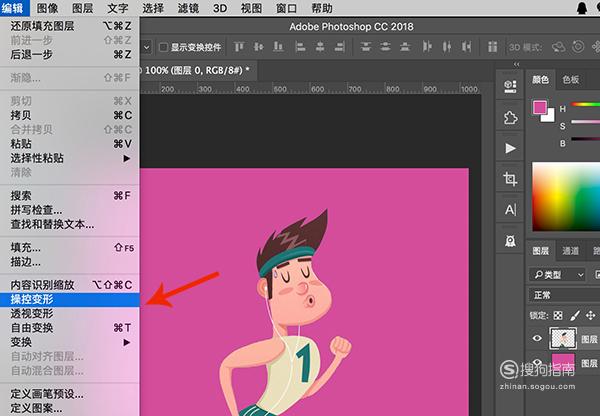The height and width of the screenshot is (416, 600).
Task: Click the S saturation slider
Action: [585, 122]
